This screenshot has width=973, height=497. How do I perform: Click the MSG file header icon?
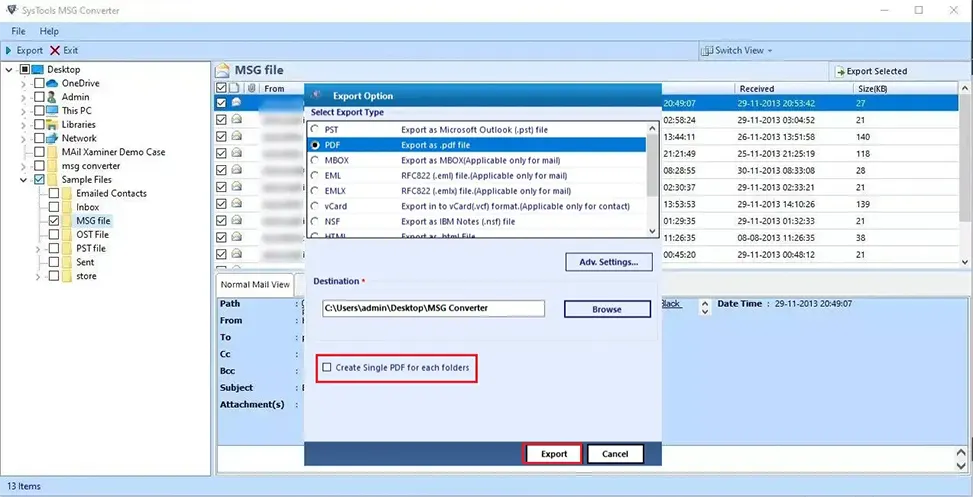(224, 70)
